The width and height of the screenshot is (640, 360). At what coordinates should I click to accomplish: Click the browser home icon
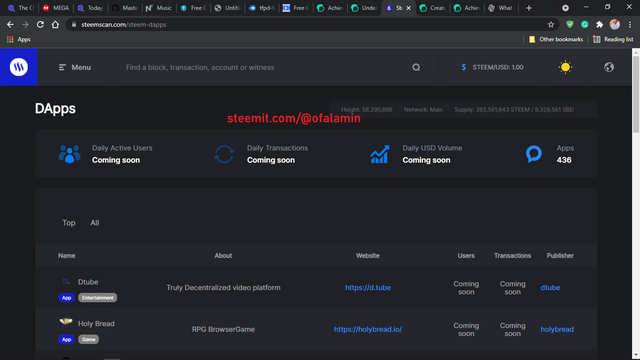coord(55,24)
